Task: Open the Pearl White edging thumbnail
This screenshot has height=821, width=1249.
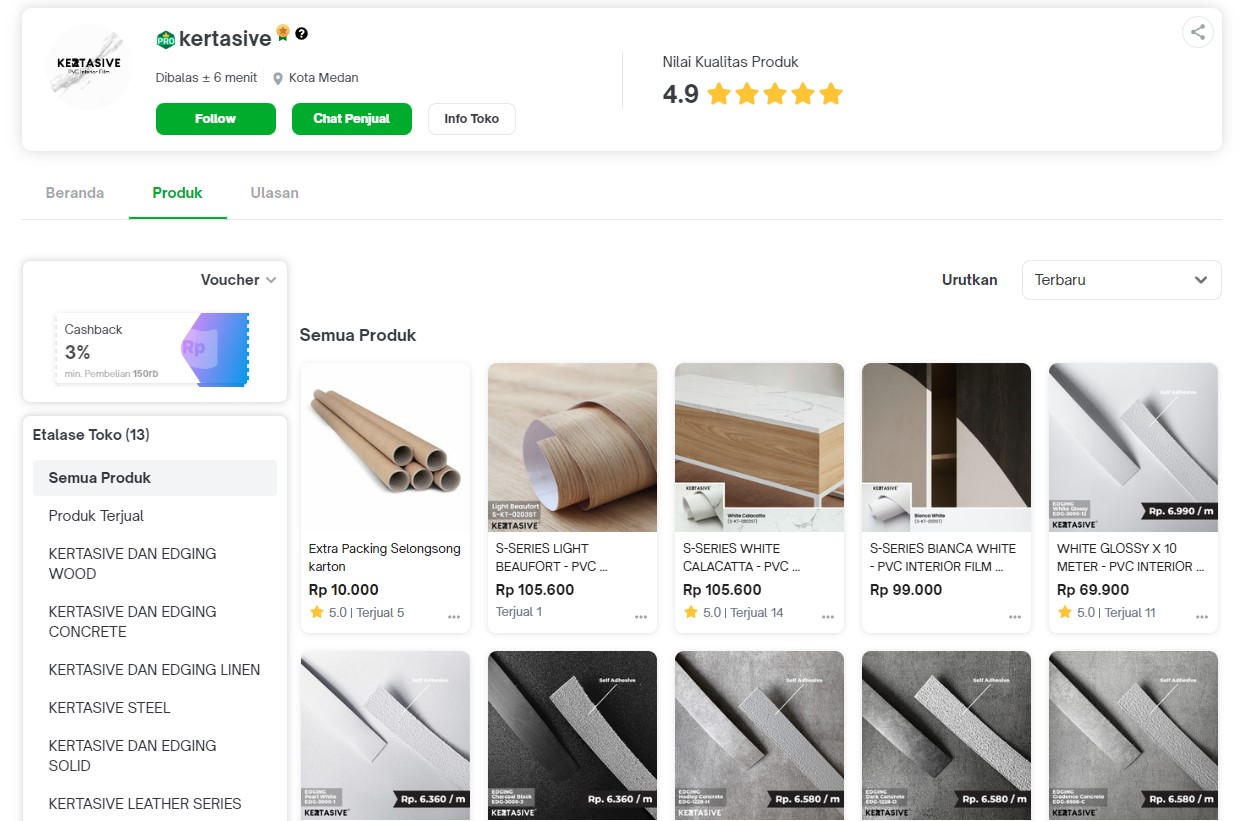Action: tap(385, 736)
